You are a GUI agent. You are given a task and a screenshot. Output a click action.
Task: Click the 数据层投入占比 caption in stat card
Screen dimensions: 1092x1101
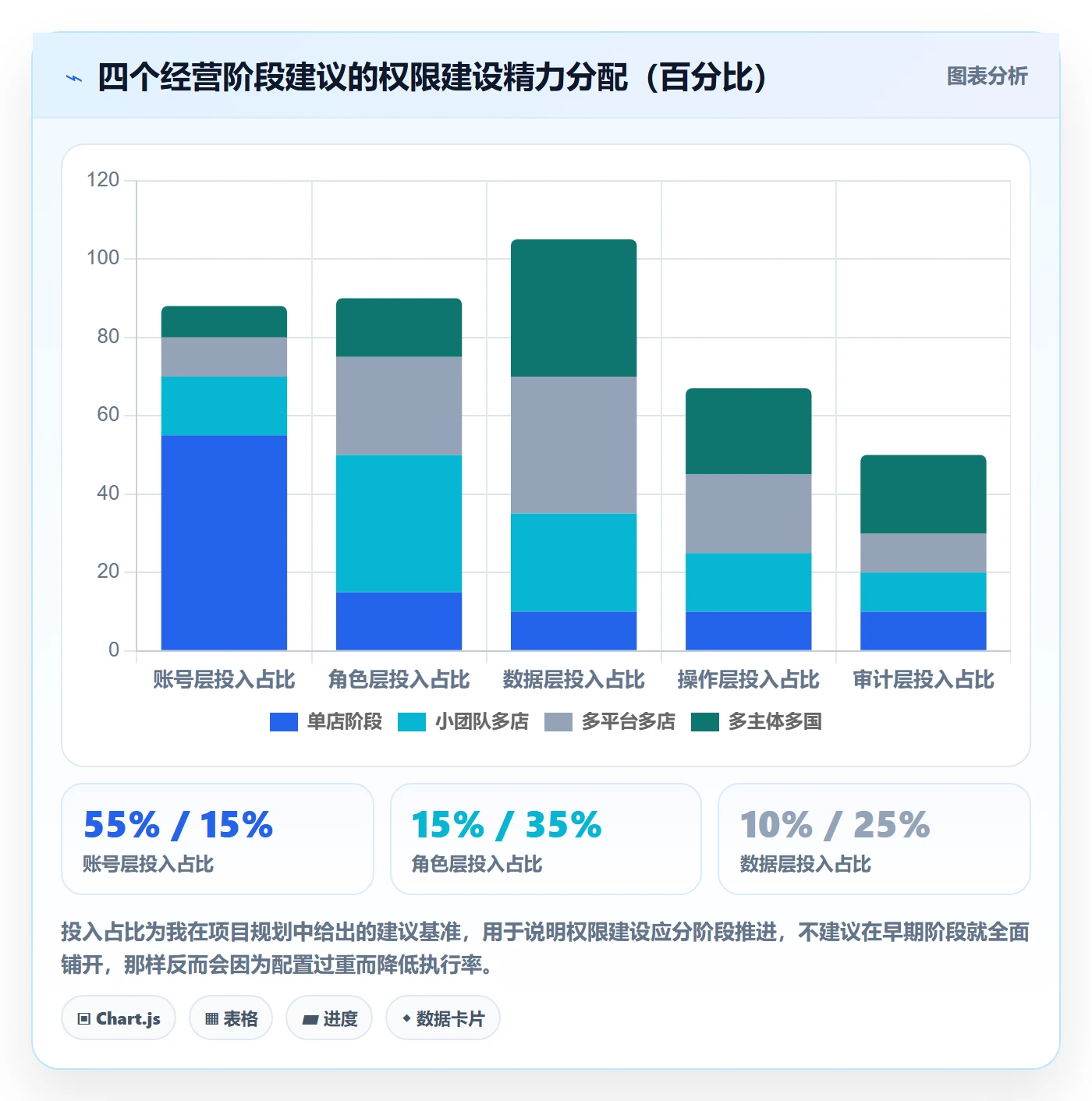(x=805, y=864)
